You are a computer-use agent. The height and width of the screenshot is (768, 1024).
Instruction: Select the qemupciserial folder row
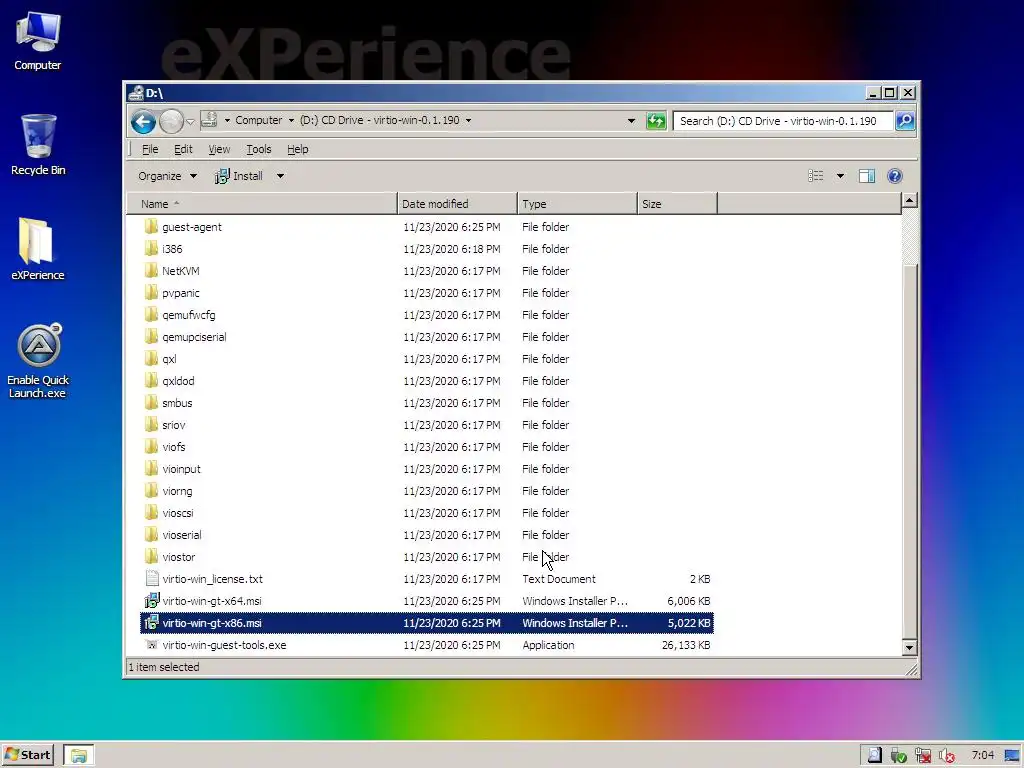(x=427, y=337)
